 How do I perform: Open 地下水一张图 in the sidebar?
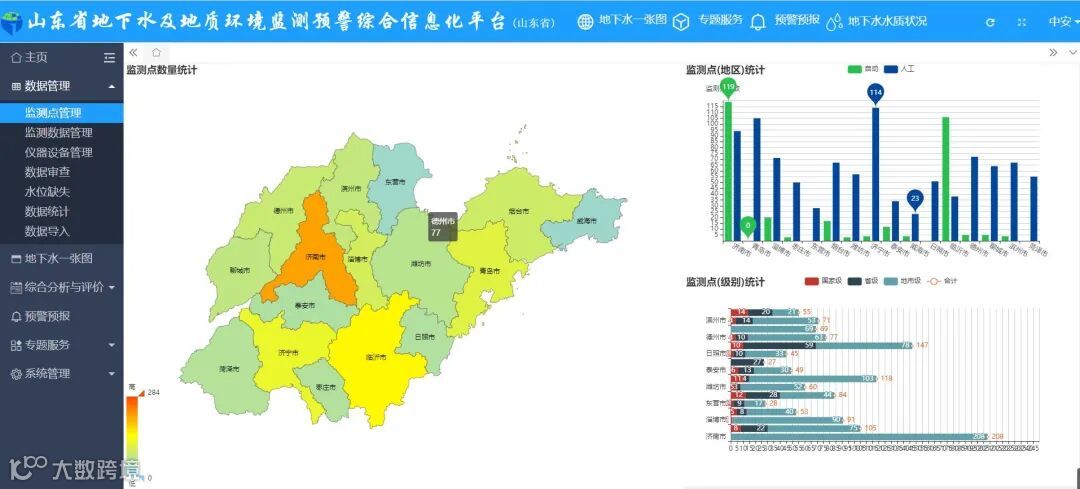tap(61, 259)
